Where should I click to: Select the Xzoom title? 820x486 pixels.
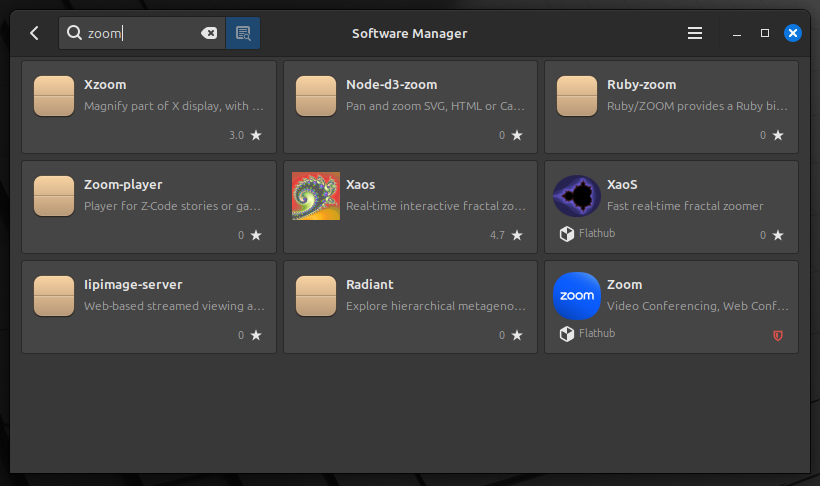coord(105,85)
